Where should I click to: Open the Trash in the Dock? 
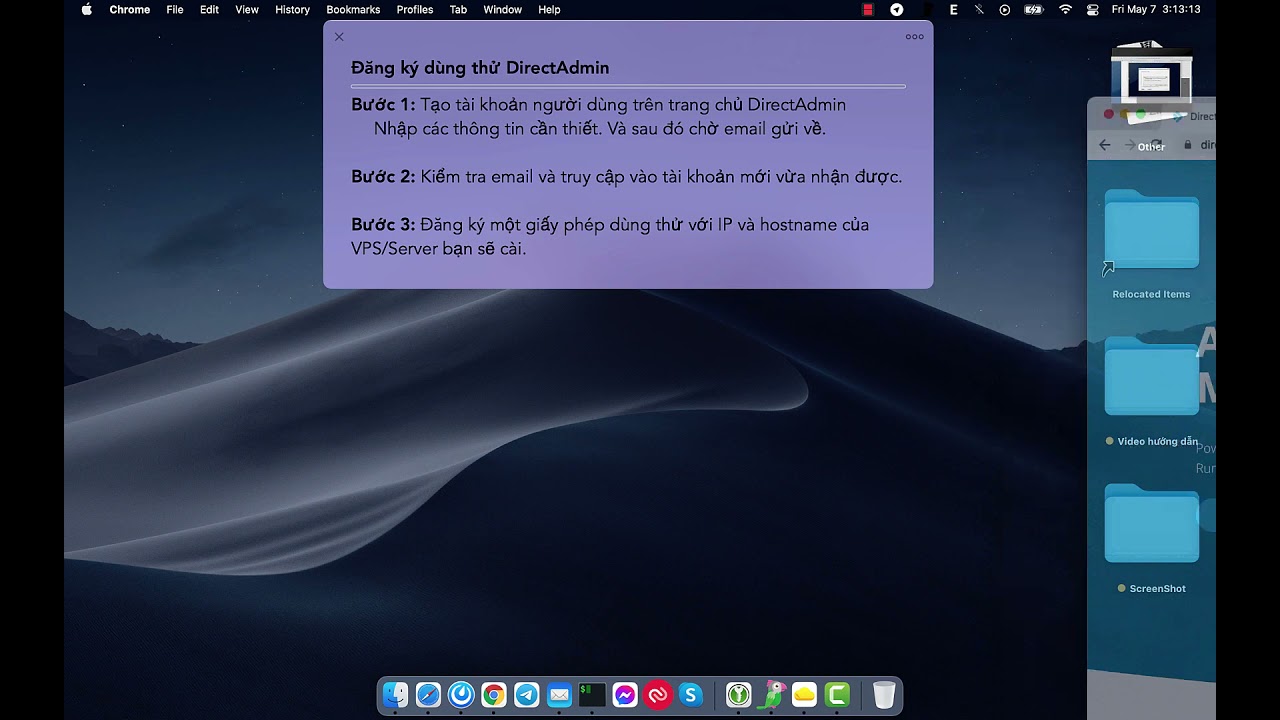point(884,695)
